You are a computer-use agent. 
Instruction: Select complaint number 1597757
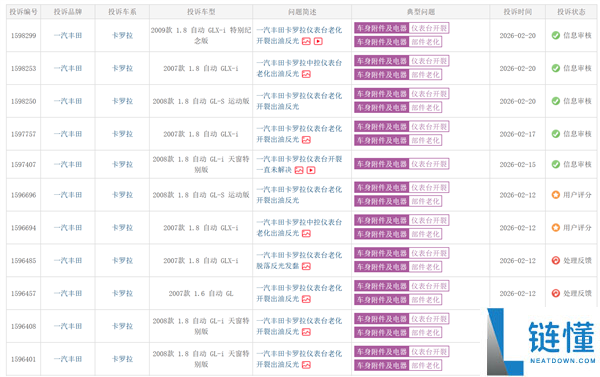23,134
